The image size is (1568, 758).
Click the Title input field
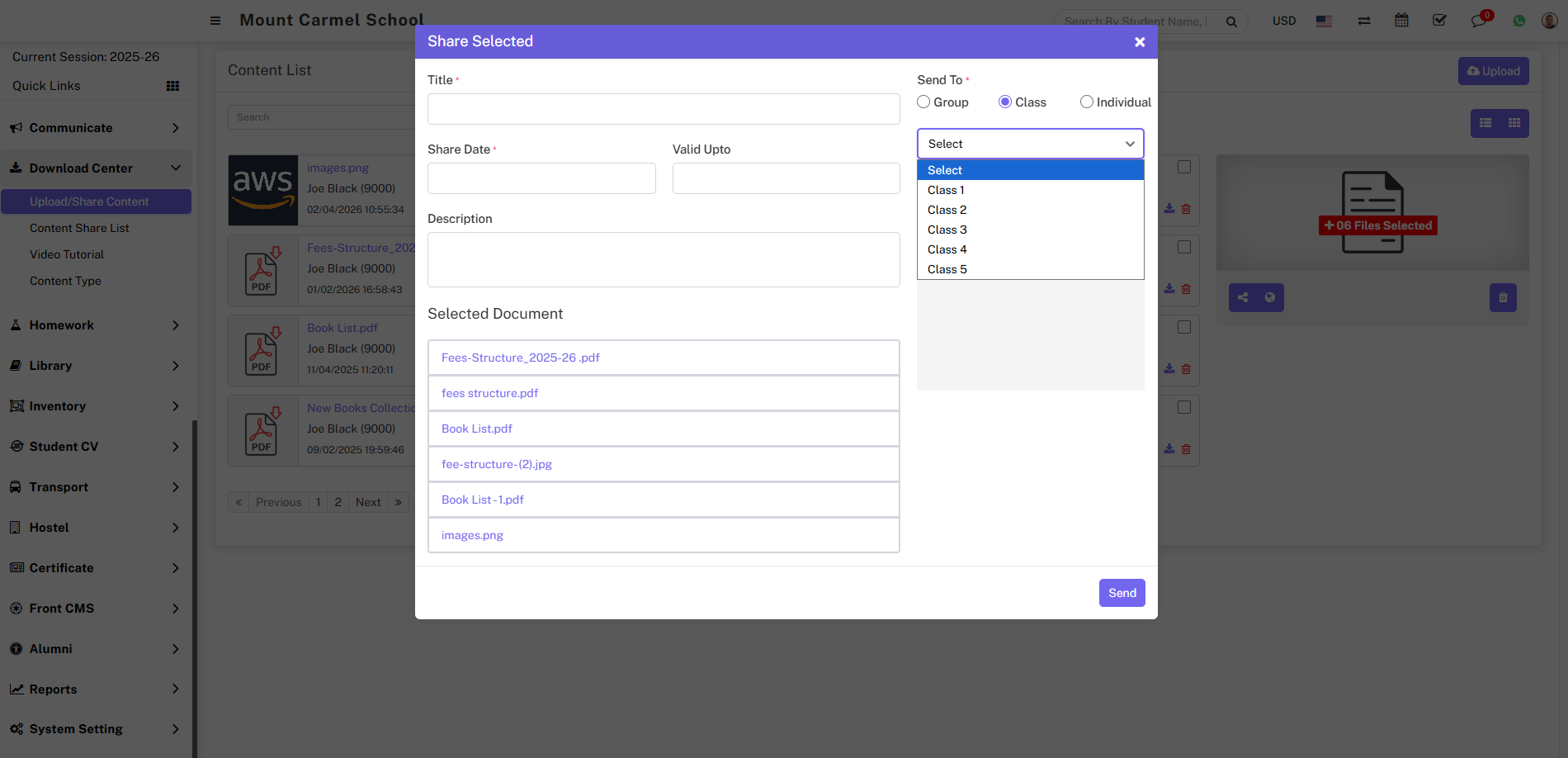click(663, 109)
